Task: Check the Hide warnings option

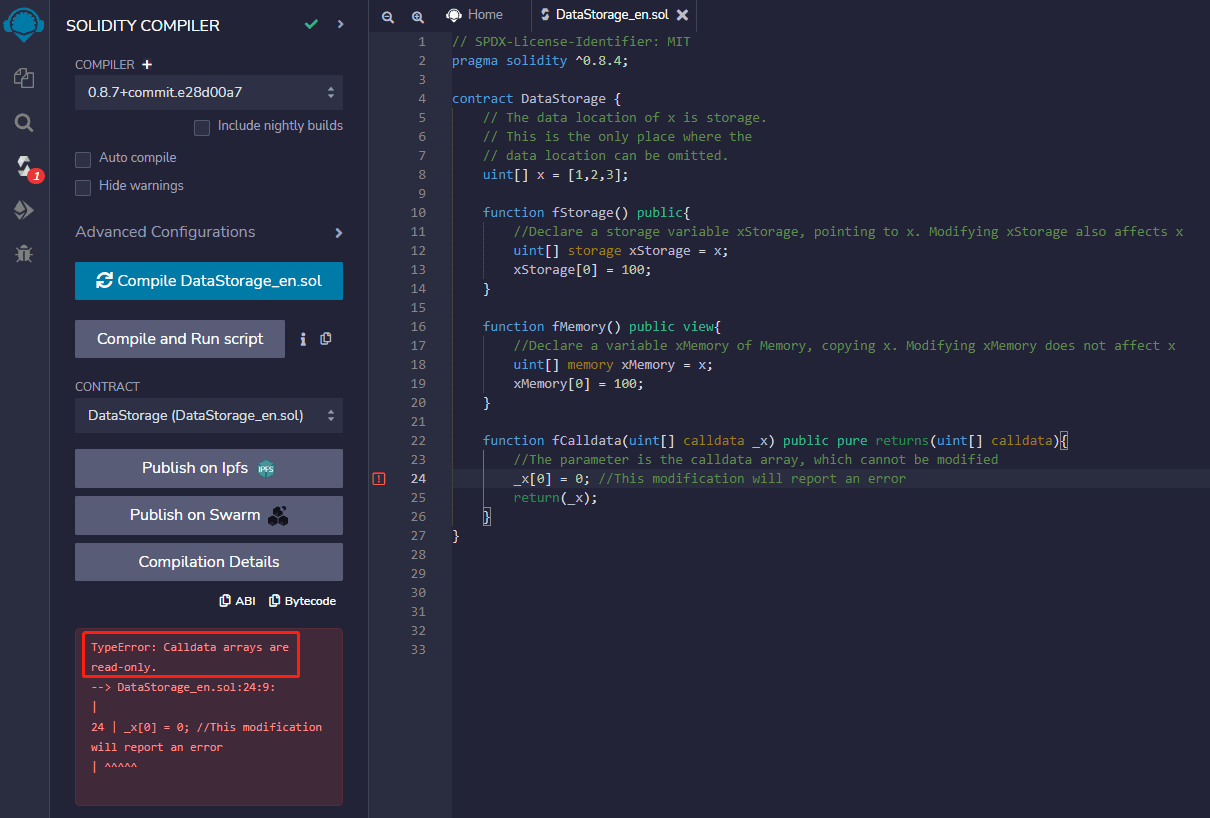Action: click(x=83, y=187)
